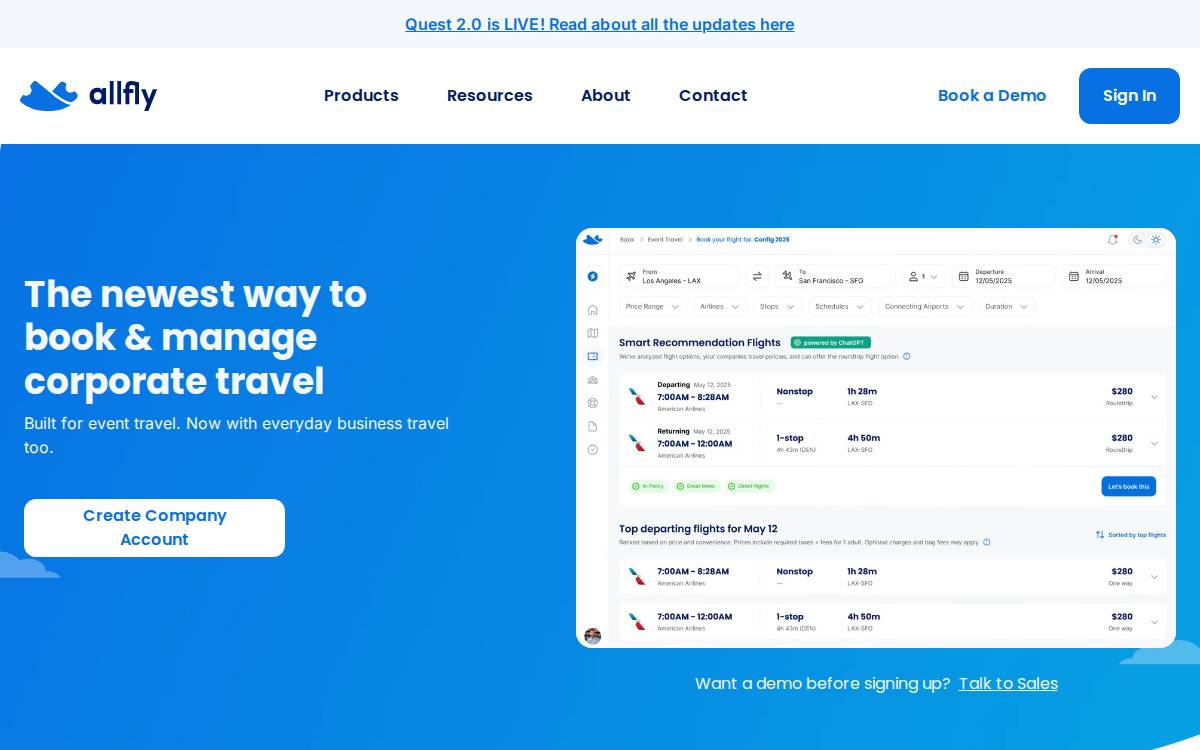Viewport: 1200px width, 750px height.
Task: Open the people group icon in preview sidebar
Action: coord(593,380)
